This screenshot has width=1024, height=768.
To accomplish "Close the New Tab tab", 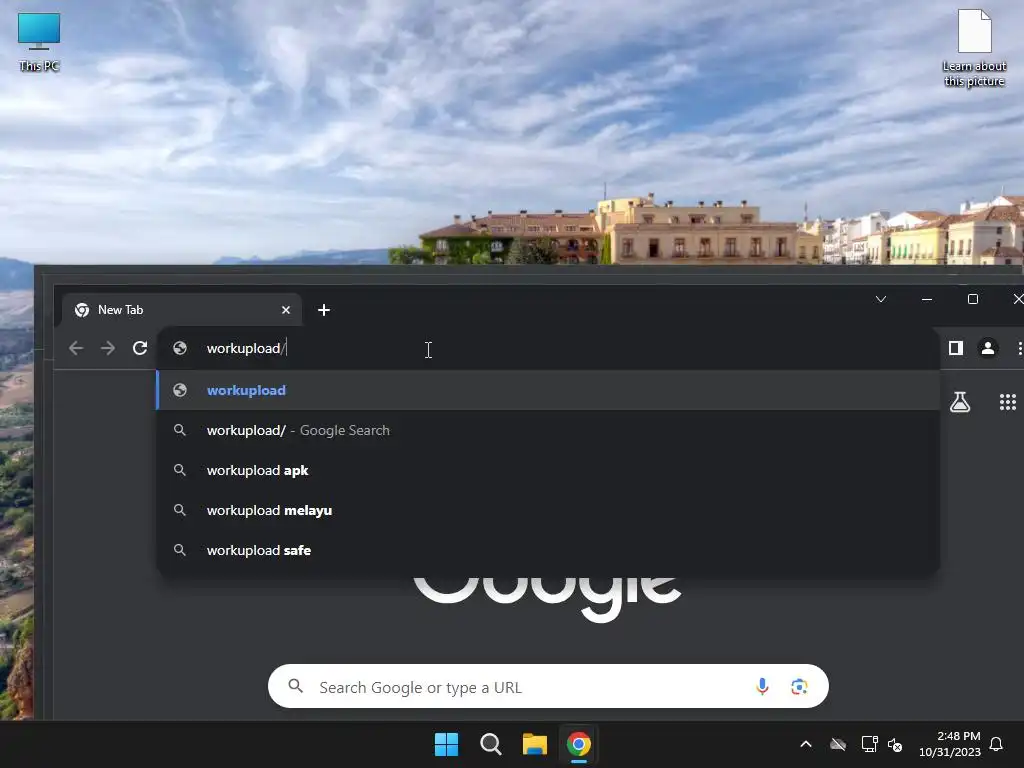I will (x=285, y=310).
